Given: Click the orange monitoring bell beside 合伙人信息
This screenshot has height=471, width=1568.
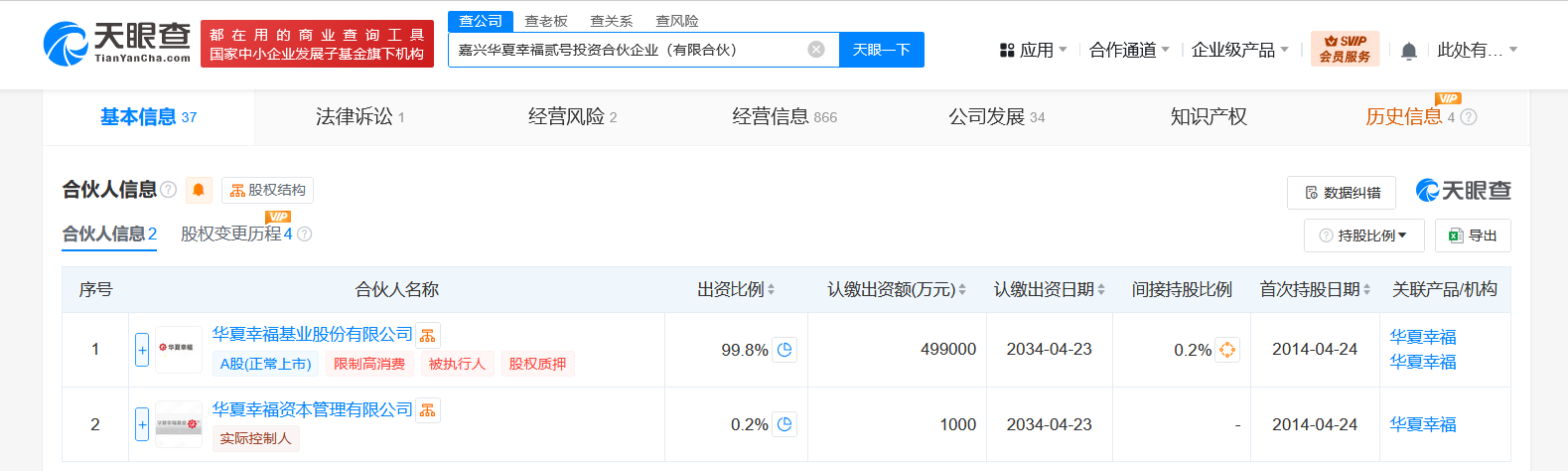Looking at the screenshot, I should point(199,190).
